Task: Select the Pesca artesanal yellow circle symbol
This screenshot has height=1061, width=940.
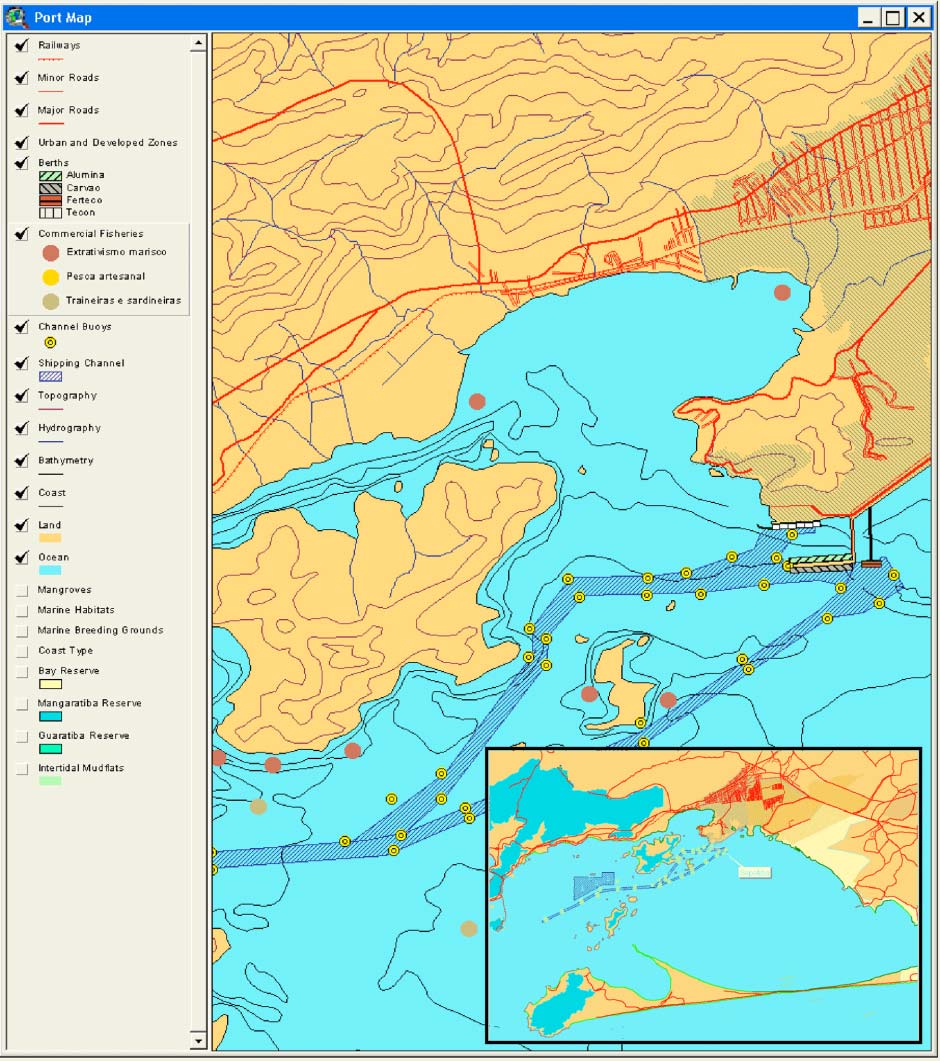Action: click(50, 277)
